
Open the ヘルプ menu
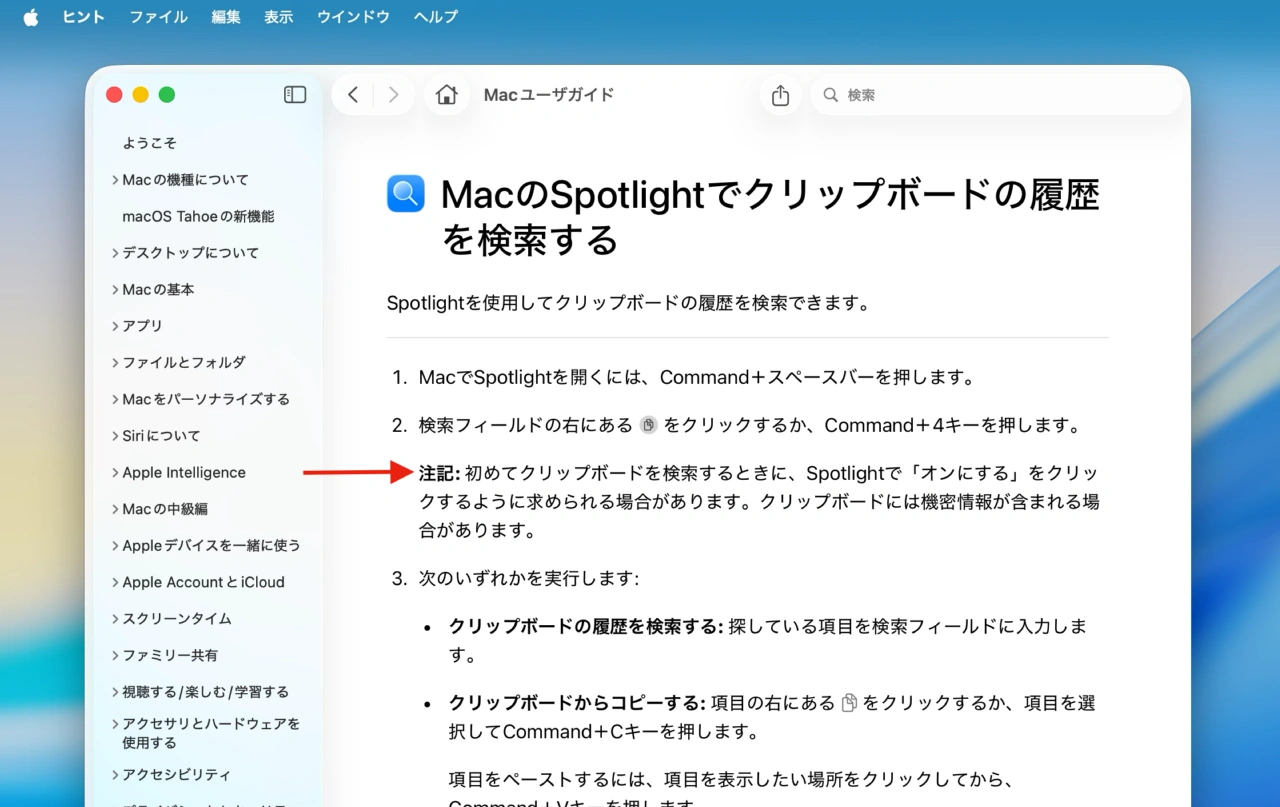[435, 16]
